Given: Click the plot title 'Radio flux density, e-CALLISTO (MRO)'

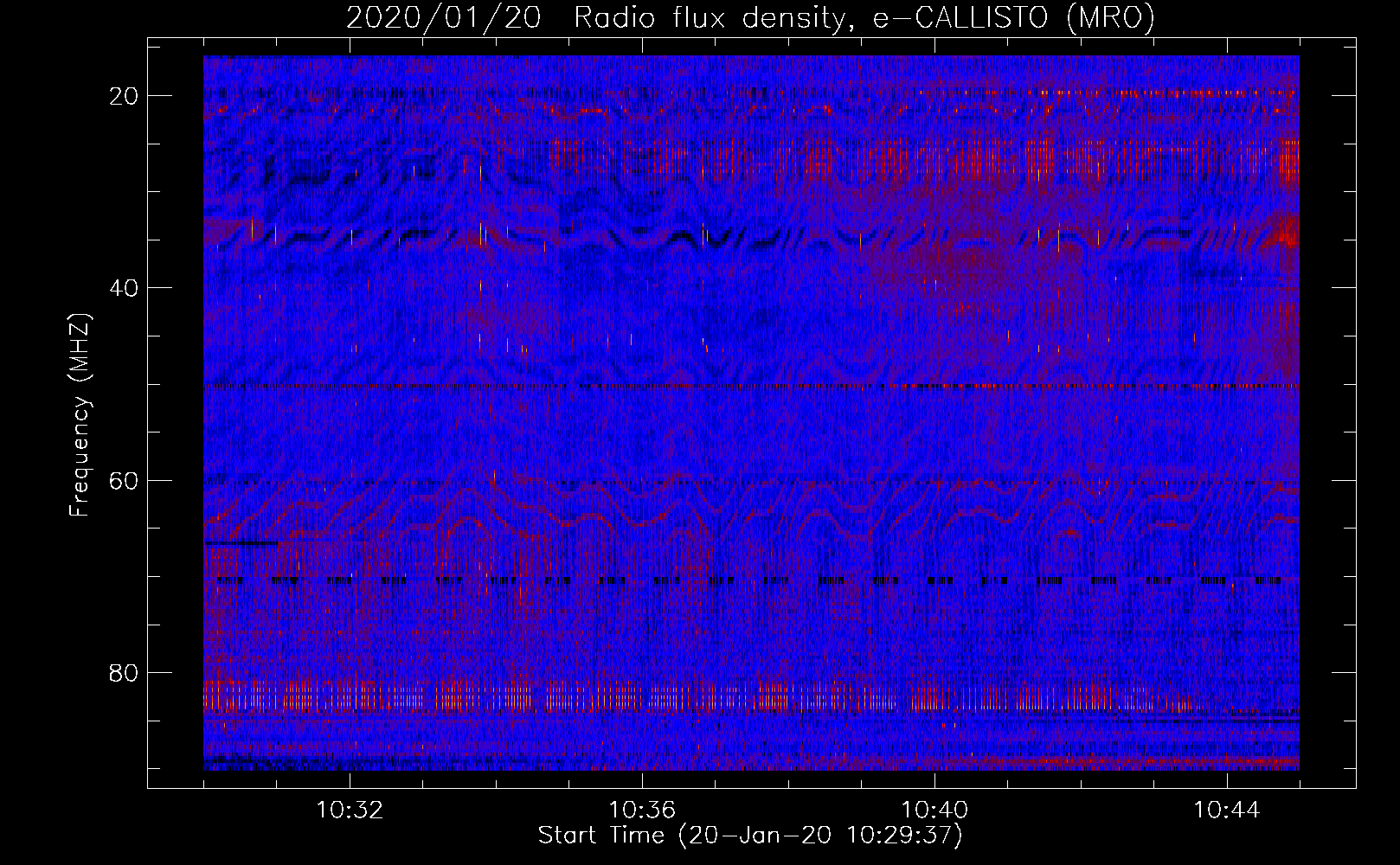Looking at the screenshot, I should (864, 17).
